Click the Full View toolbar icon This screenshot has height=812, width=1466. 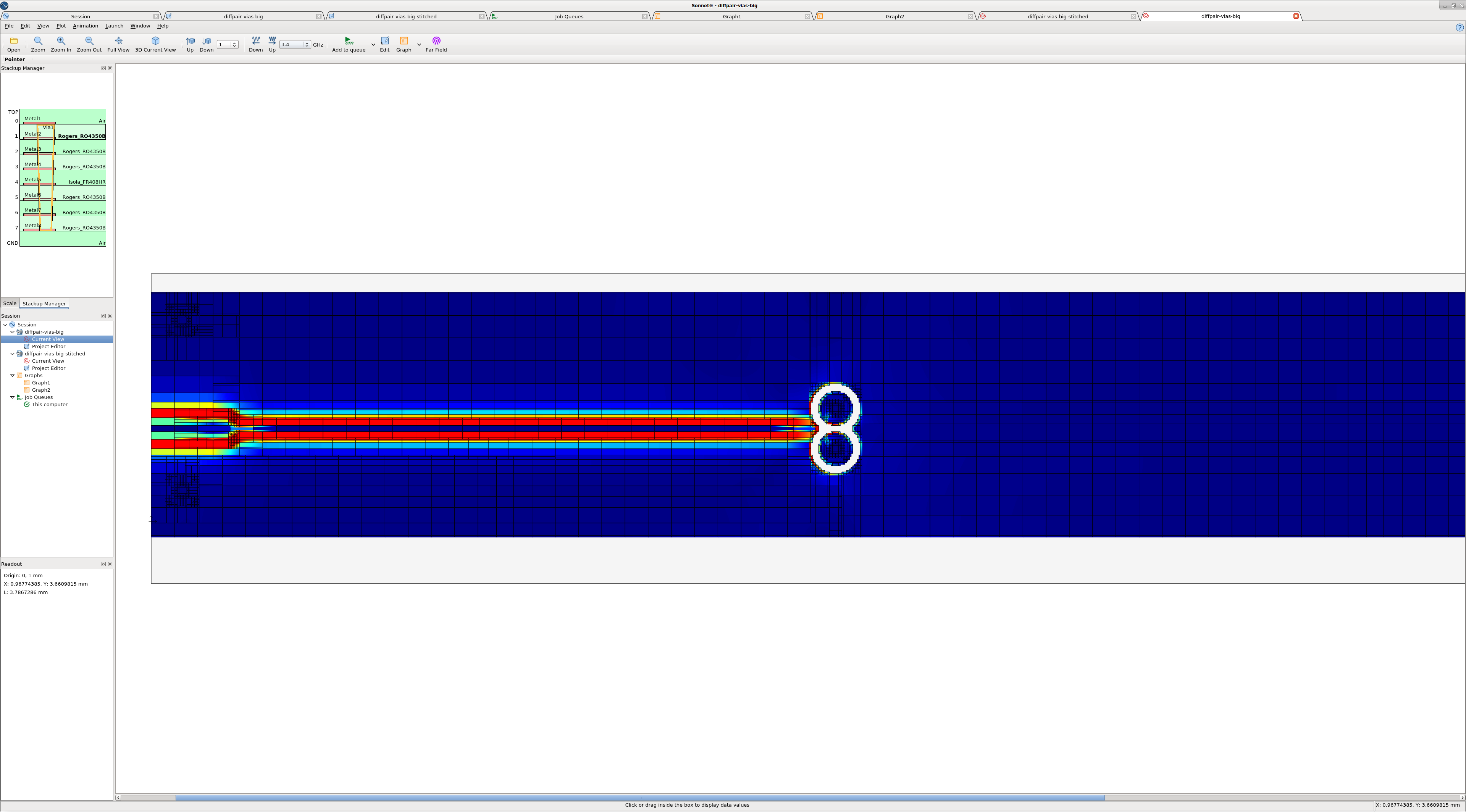pyautogui.click(x=118, y=41)
